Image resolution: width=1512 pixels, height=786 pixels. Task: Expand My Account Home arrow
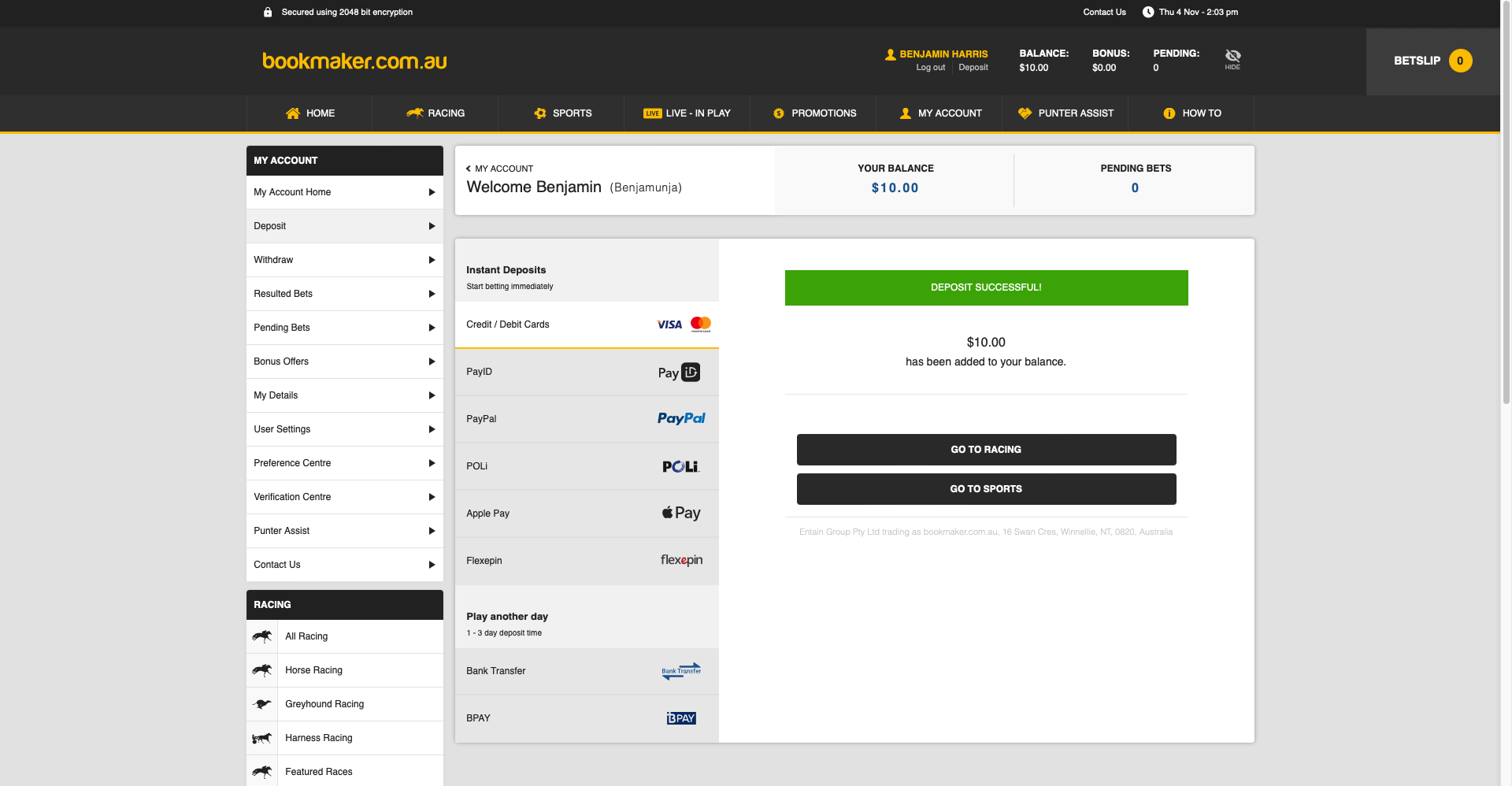click(x=432, y=192)
